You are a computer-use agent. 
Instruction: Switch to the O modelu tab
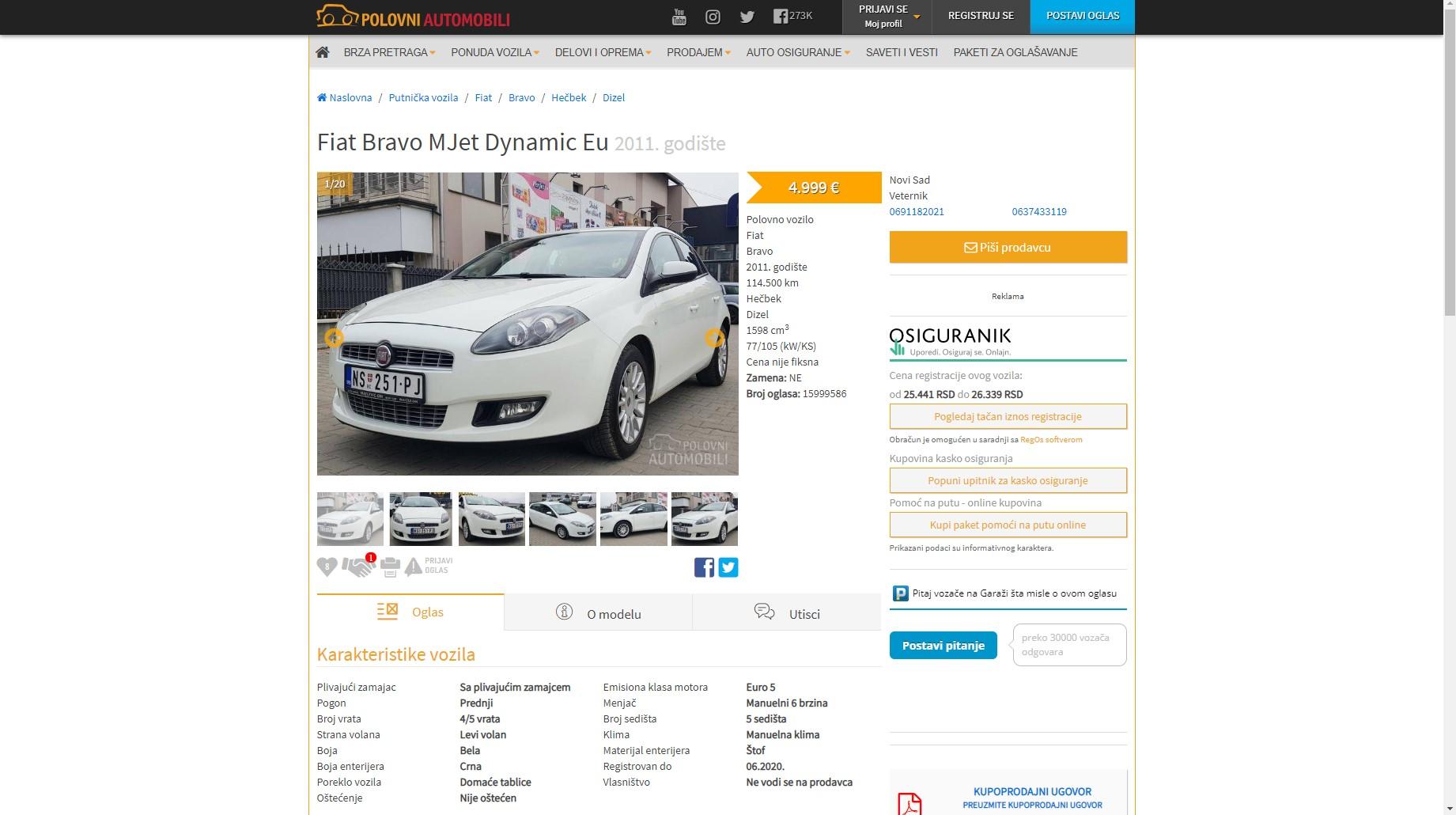pos(598,613)
